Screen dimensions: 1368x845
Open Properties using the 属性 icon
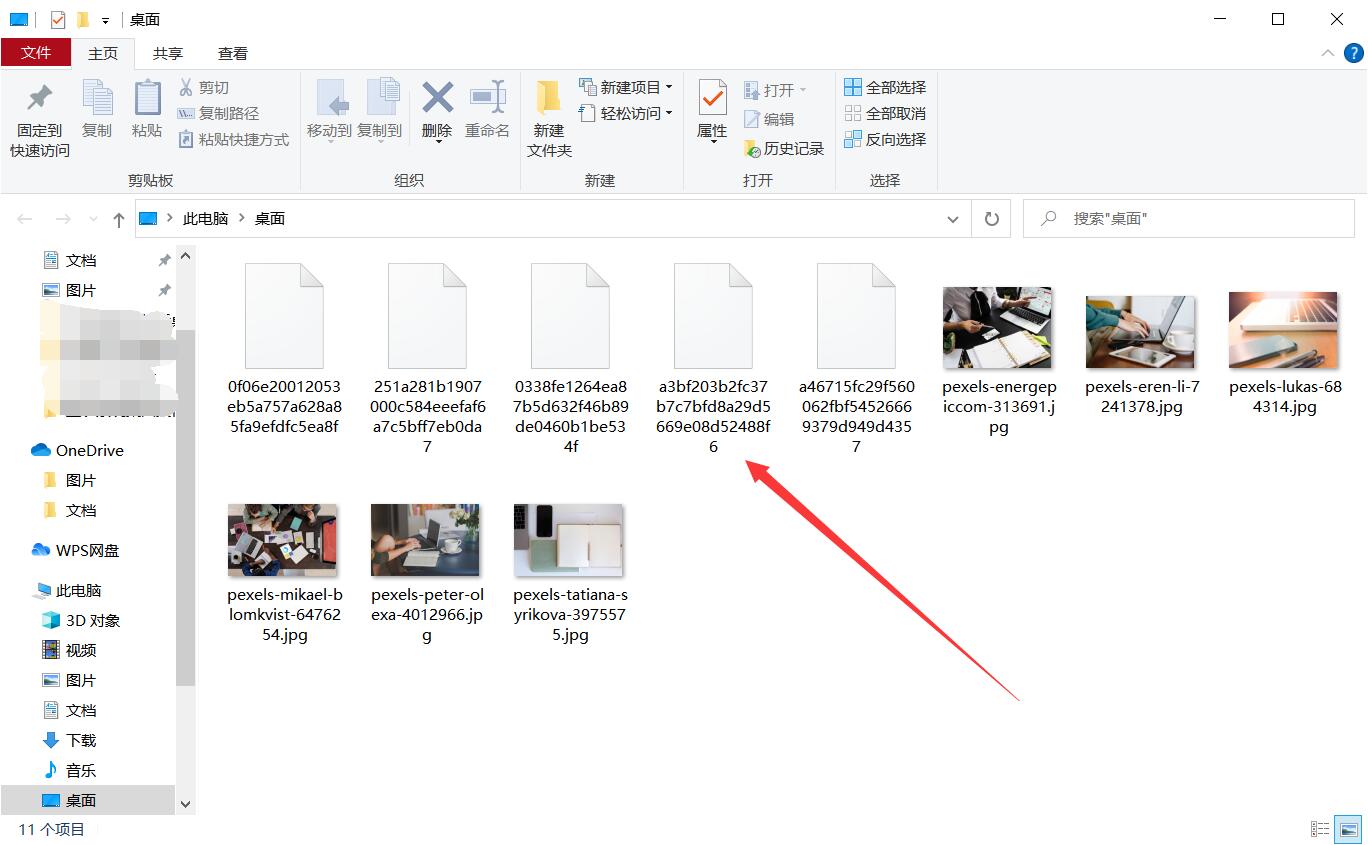pos(711,110)
